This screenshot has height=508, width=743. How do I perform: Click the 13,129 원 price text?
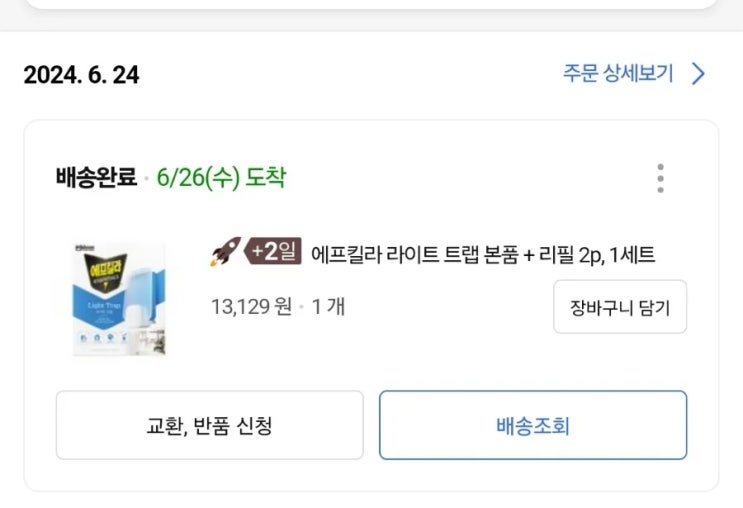tap(250, 306)
